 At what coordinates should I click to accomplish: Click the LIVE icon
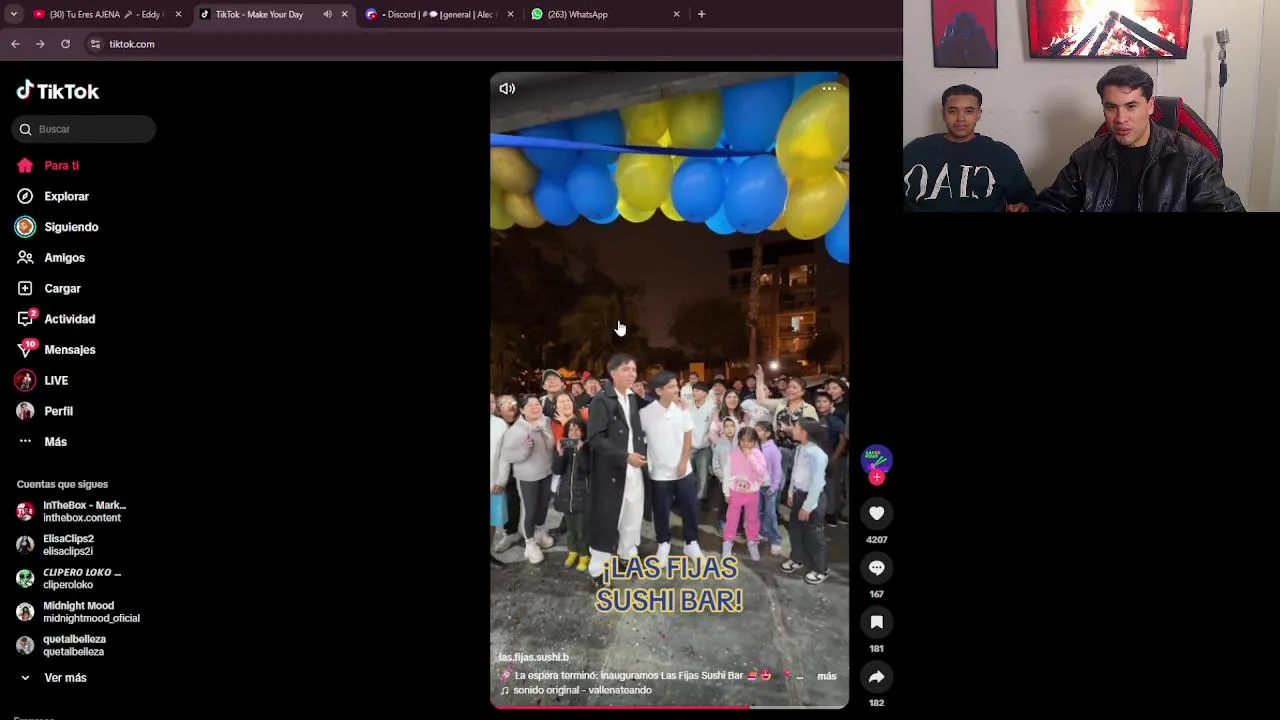[25, 381]
